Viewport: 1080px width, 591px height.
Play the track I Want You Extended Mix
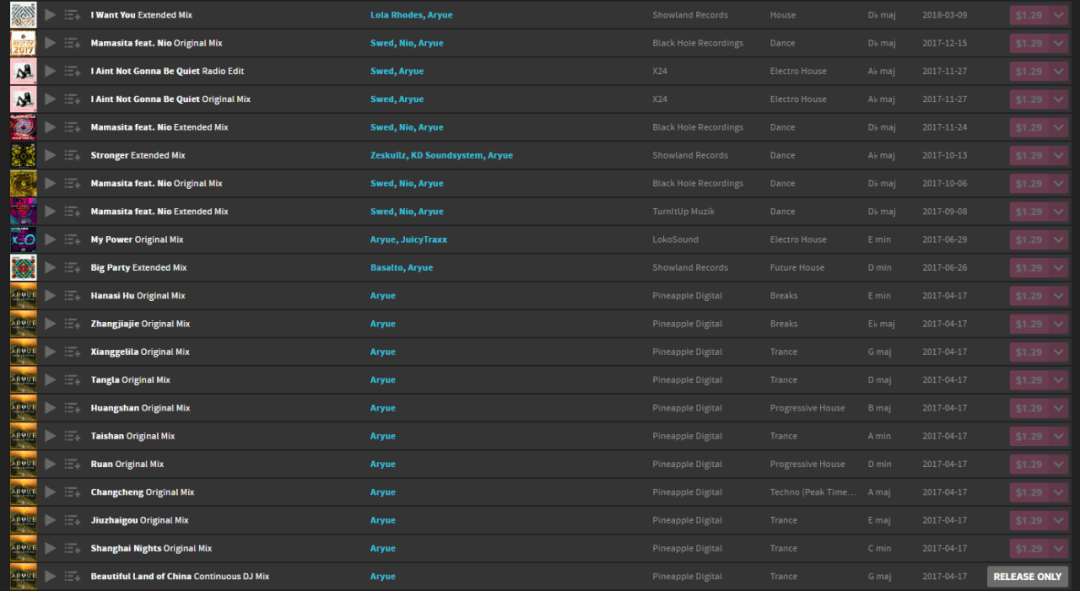point(50,15)
